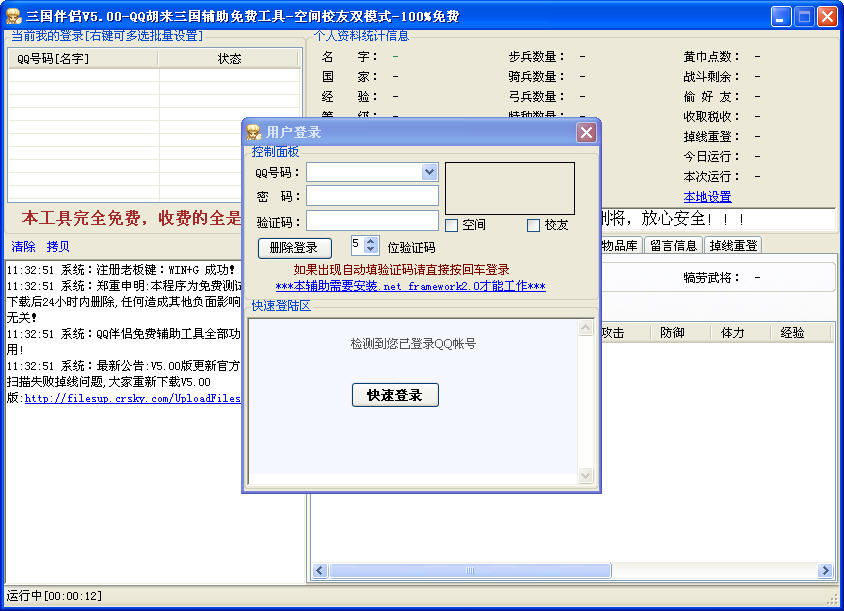Switch to the 留言信息 tab
Screen dimensions: 844x611
click(673, 245)
